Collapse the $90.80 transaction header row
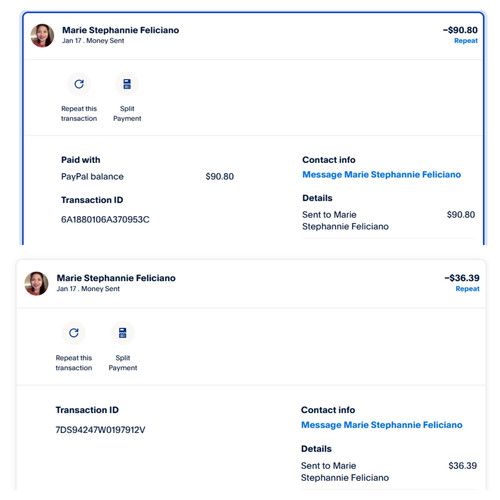The height and width of the screenshot is (500, 500). [x=253, y=36]
